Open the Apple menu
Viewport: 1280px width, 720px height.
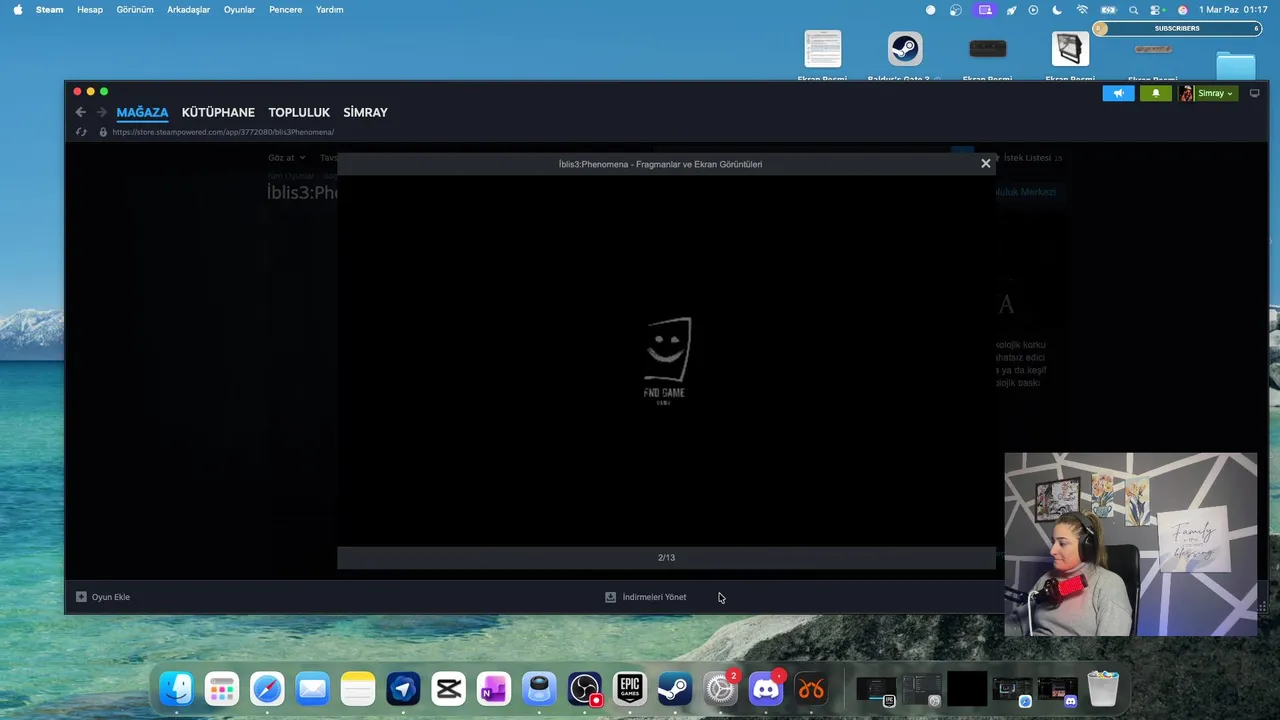17,10
